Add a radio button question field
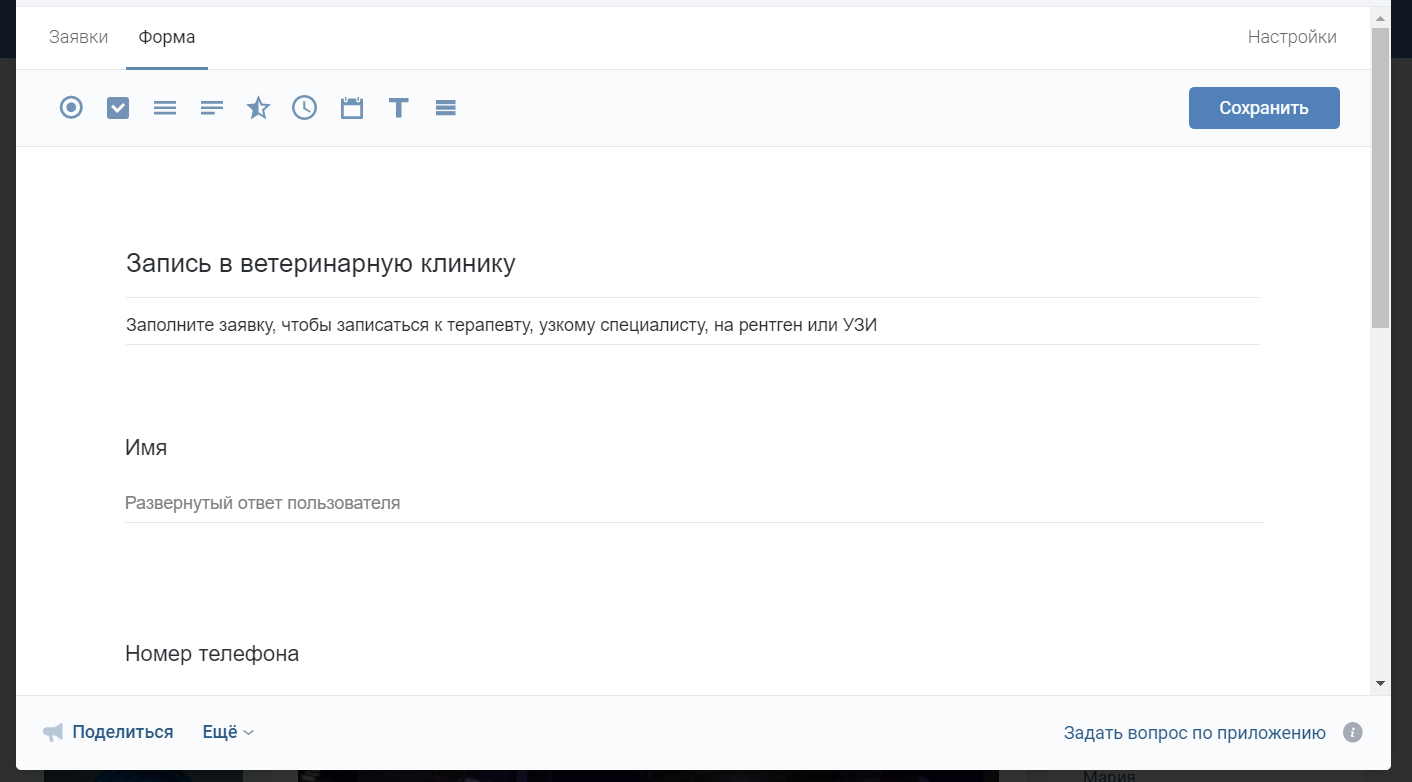Image resolution: width=1412 pixels, height=782 pixels. (71, 107)
